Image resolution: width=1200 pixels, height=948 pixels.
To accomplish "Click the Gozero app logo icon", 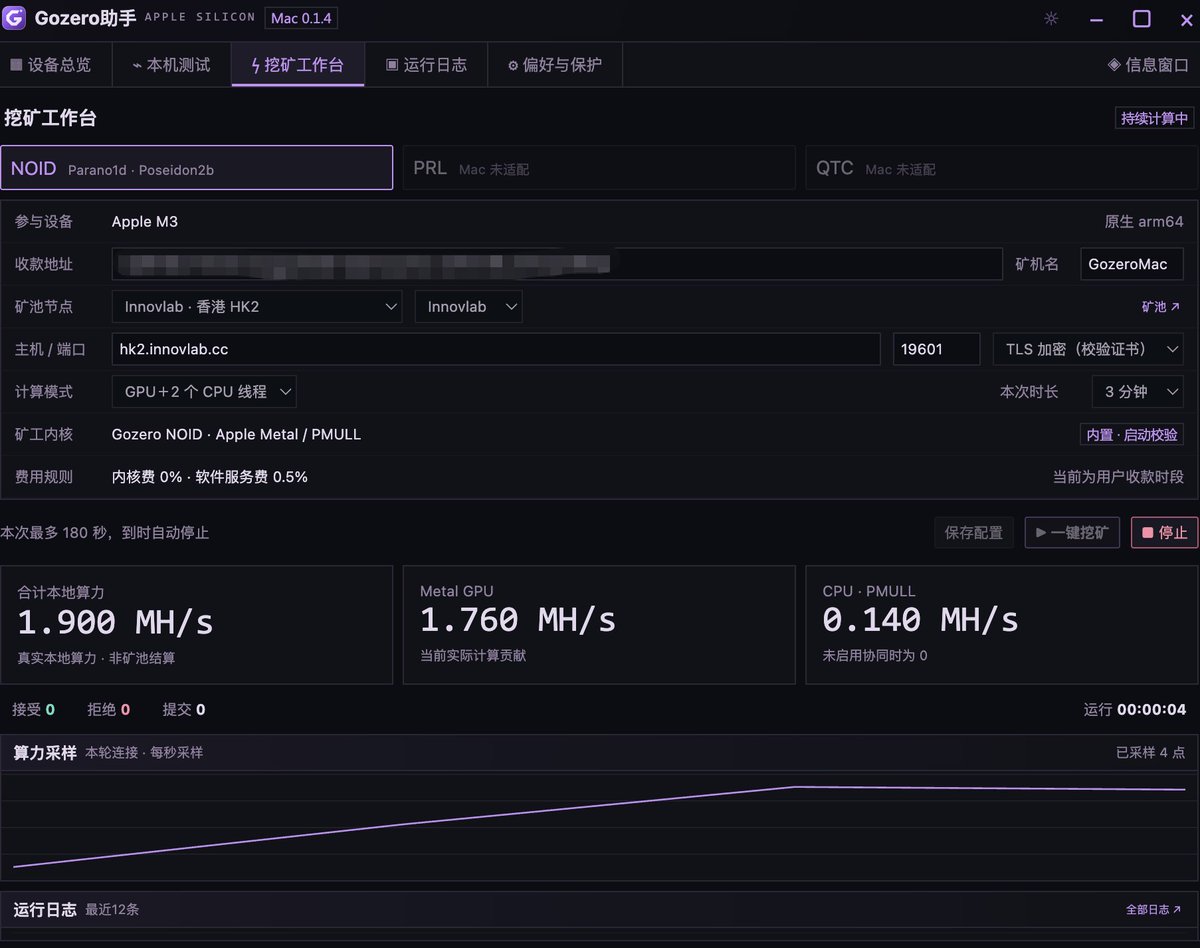I will pyautogui.click(x=14, y=18).
